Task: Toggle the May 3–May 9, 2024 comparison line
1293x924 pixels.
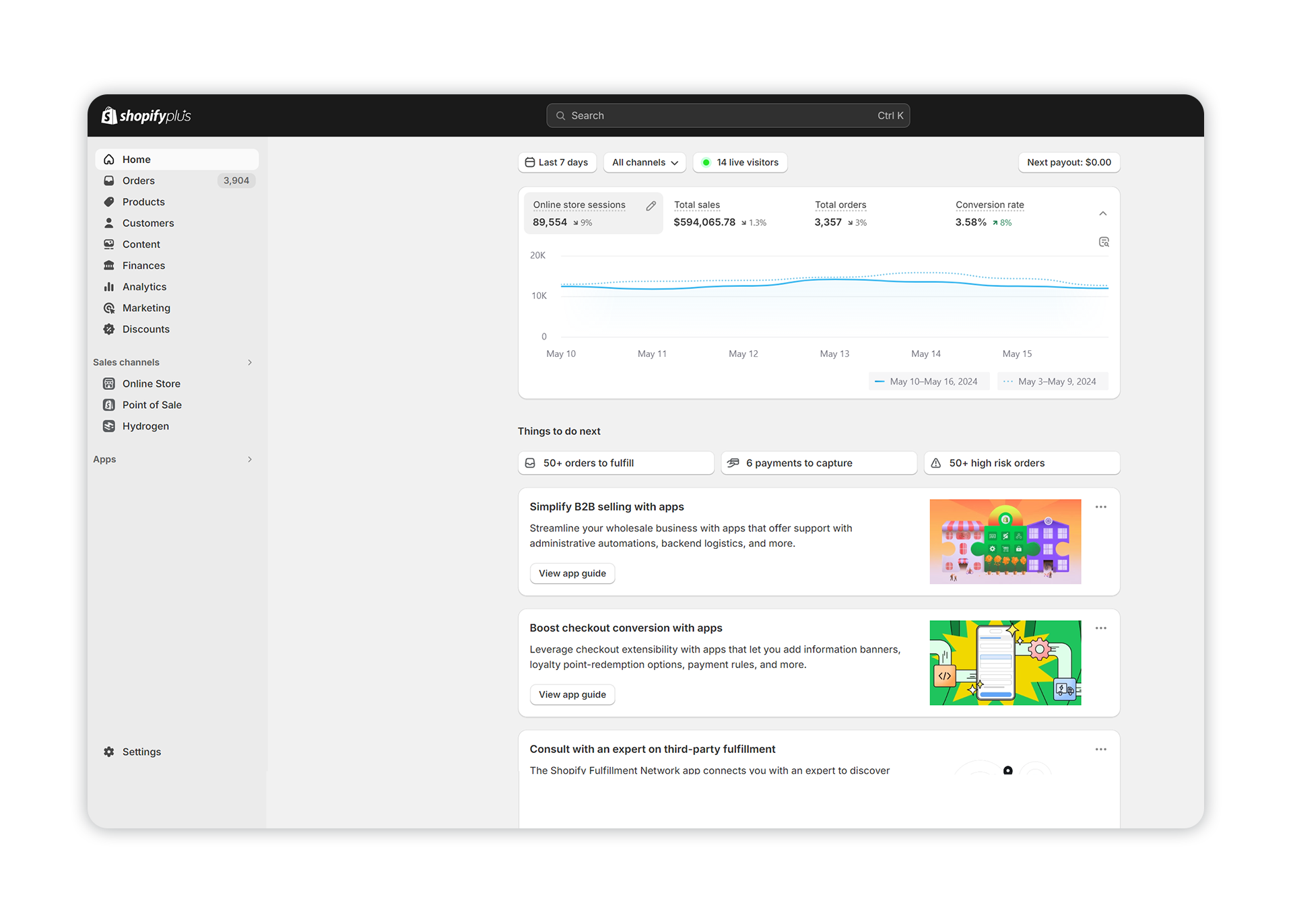Action: pos(1053,381)
